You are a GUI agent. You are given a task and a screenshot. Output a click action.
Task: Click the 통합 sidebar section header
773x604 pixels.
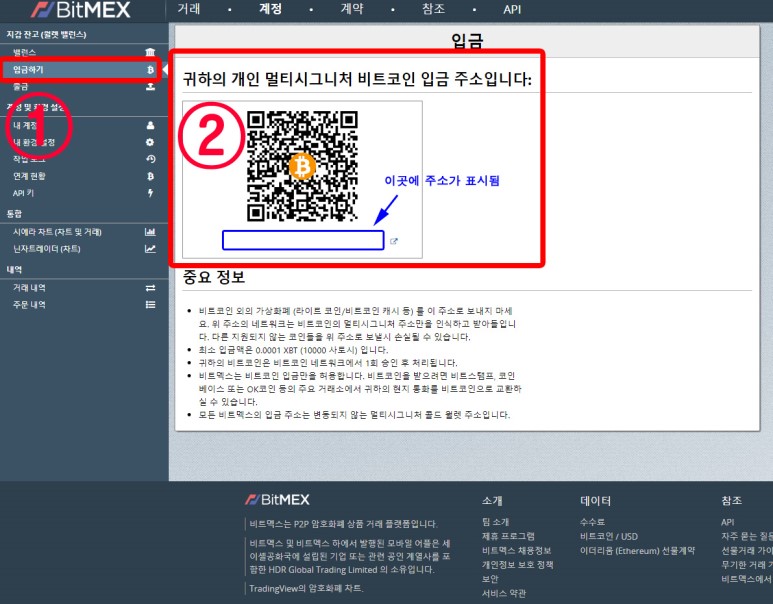tap(14, 213)
